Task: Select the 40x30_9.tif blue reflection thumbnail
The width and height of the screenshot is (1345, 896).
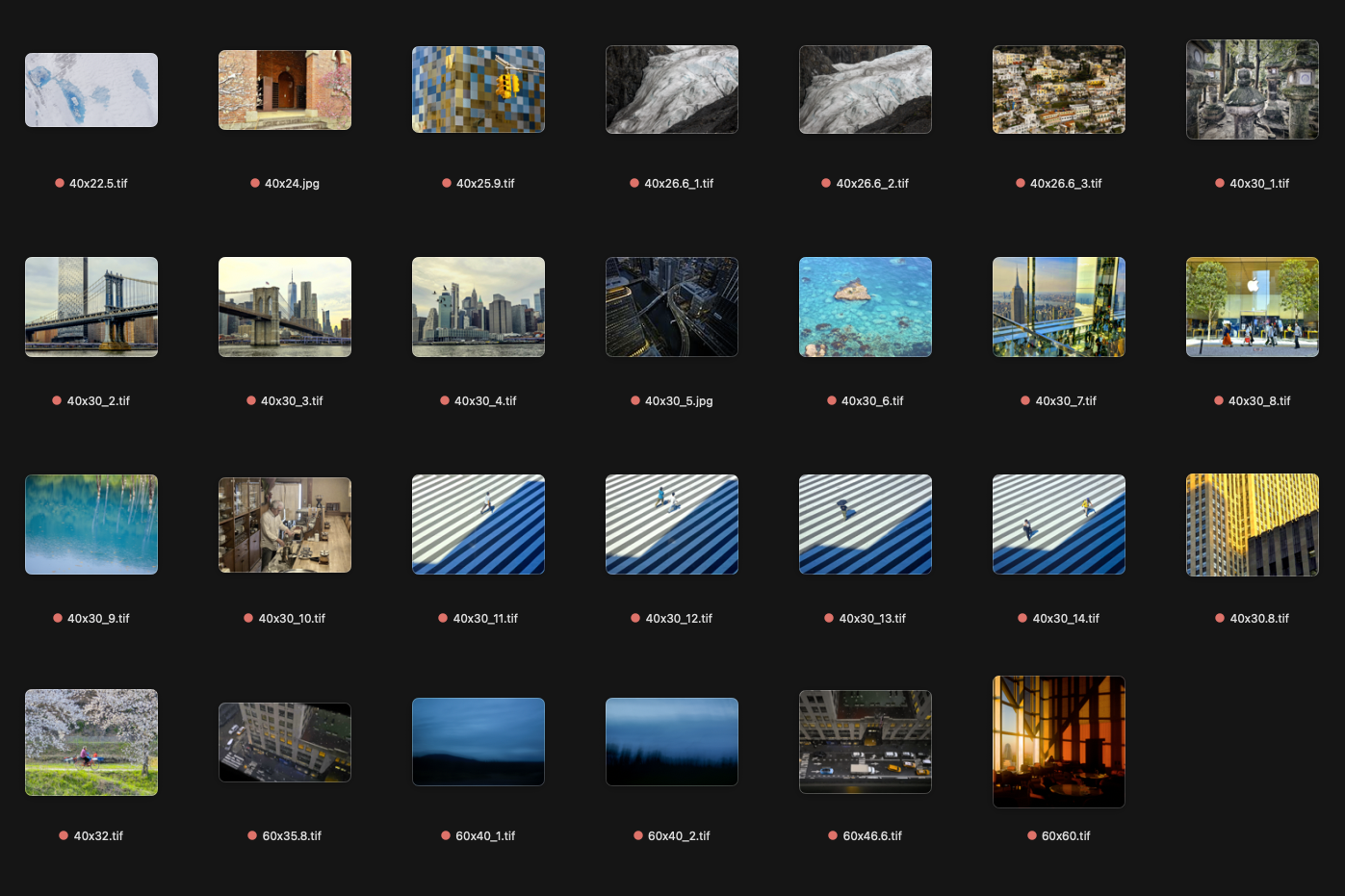Action: [91, 525]
